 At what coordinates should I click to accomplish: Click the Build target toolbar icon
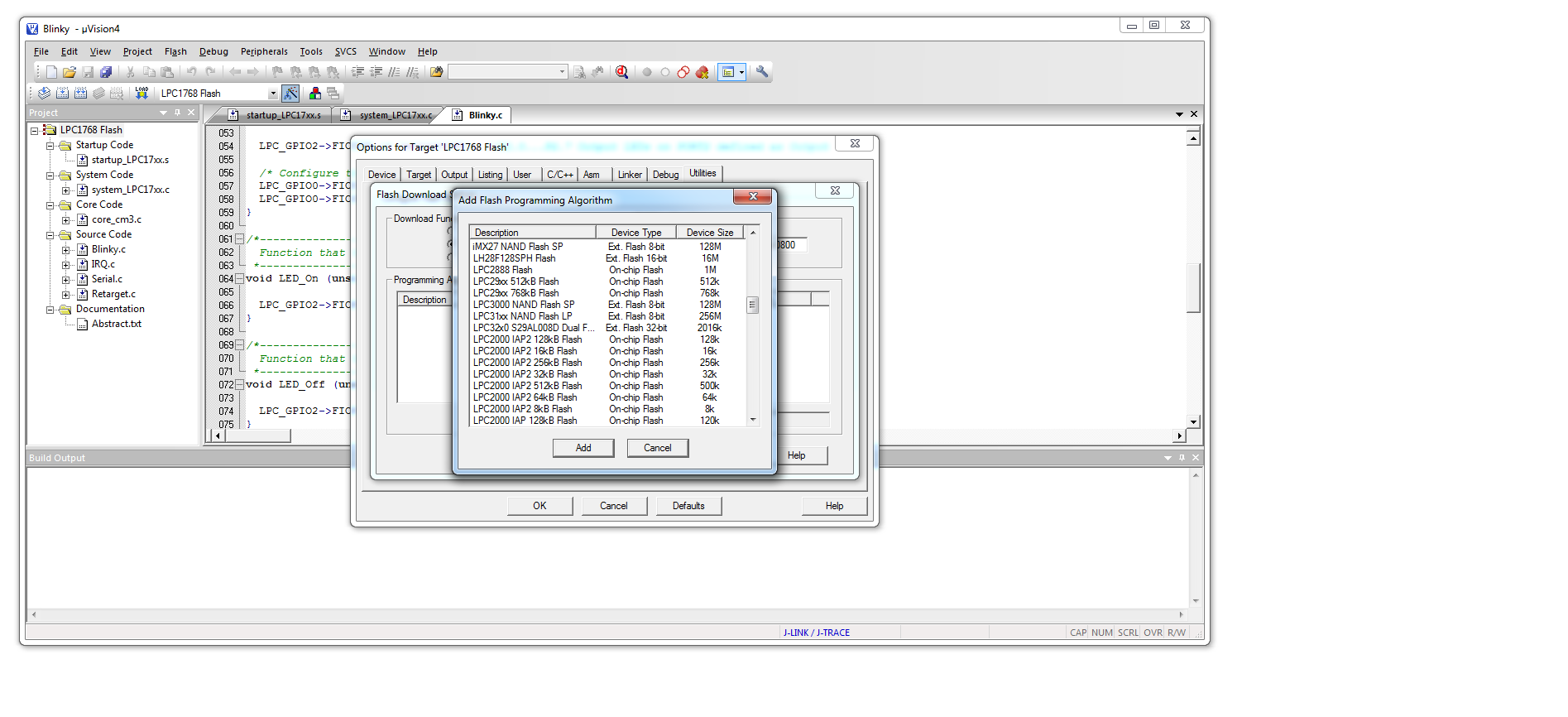[x=62, y=93]
